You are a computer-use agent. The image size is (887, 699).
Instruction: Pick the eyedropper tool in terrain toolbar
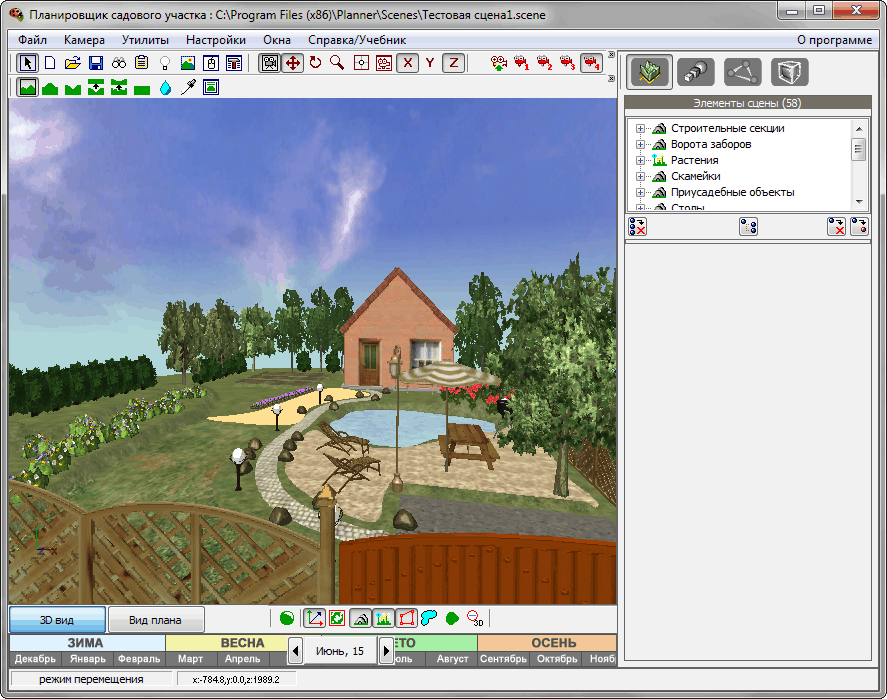tap(188, 88)
